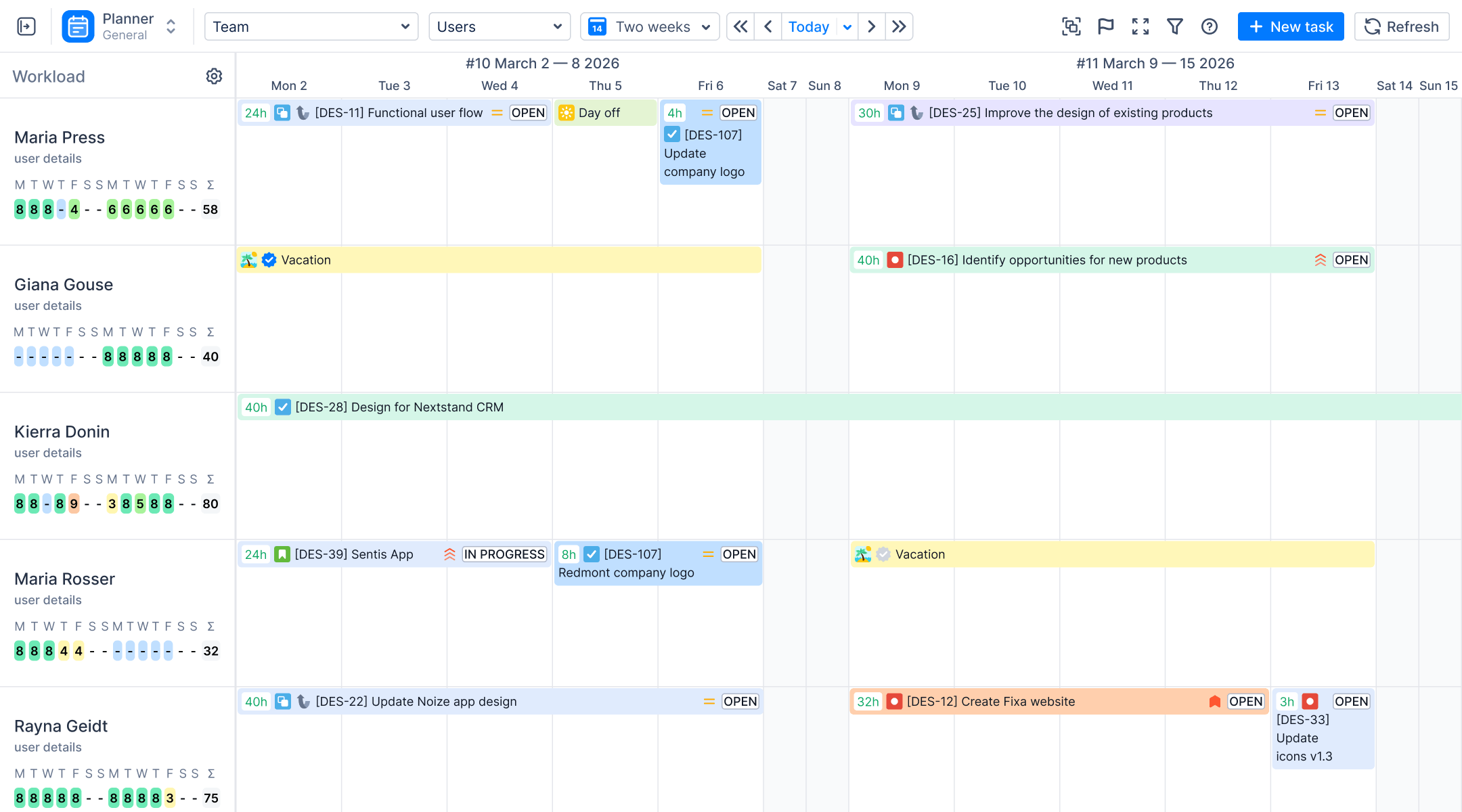The height and width of the screenshot is (812, 1462).
Task: Jump forward with double right arrows
Action: click(x=899, y=26)
